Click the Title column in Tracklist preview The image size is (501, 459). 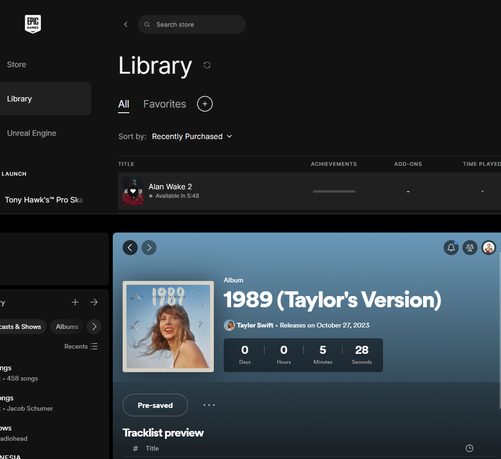(x=152, y=449)
